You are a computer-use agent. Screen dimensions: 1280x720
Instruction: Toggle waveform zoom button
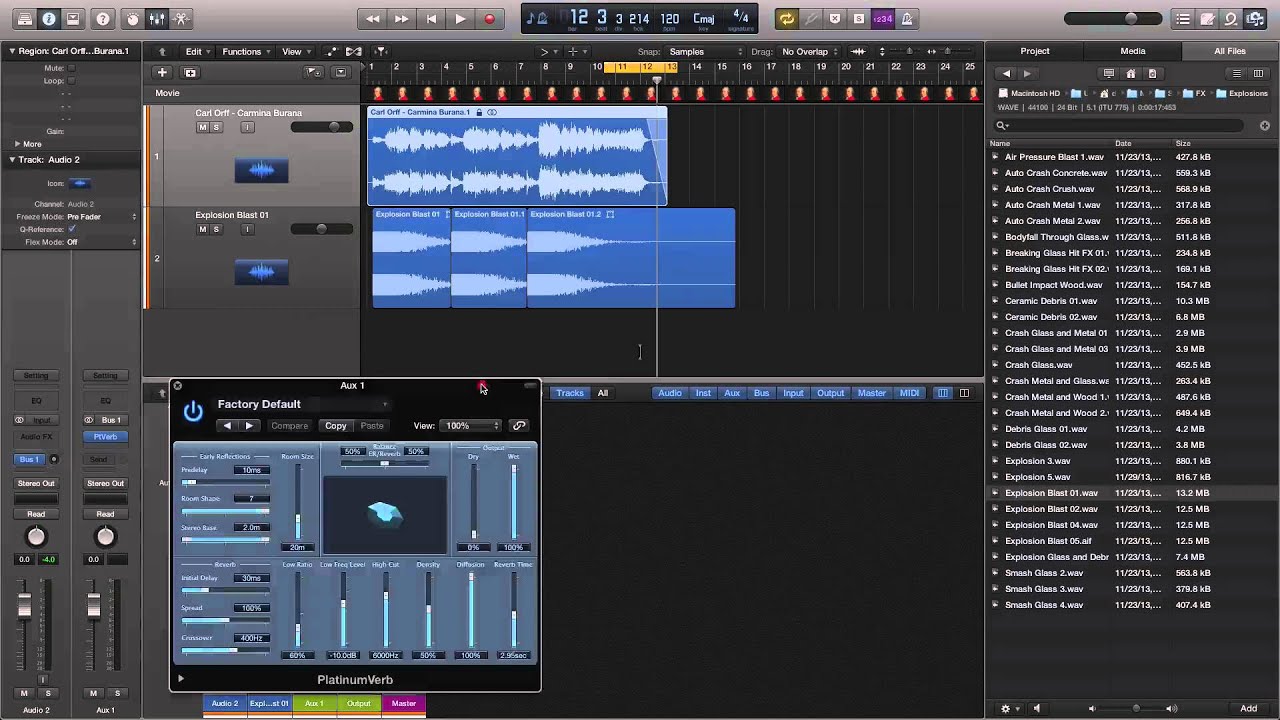(x=858, y=51)
